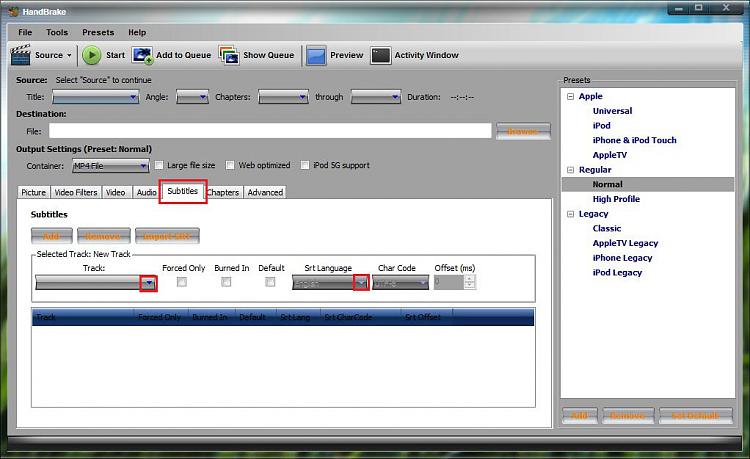The image size is (750, 459).
Task: Collapse the Legacy presets group
Action: coord(570,214)
